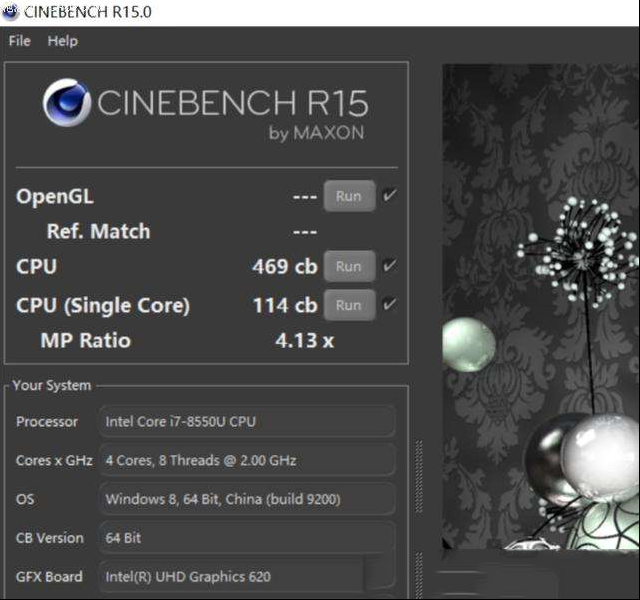Click the CB Version field 64 Bit
This screenshot has width=640, height=600.
tap(247, 538)
